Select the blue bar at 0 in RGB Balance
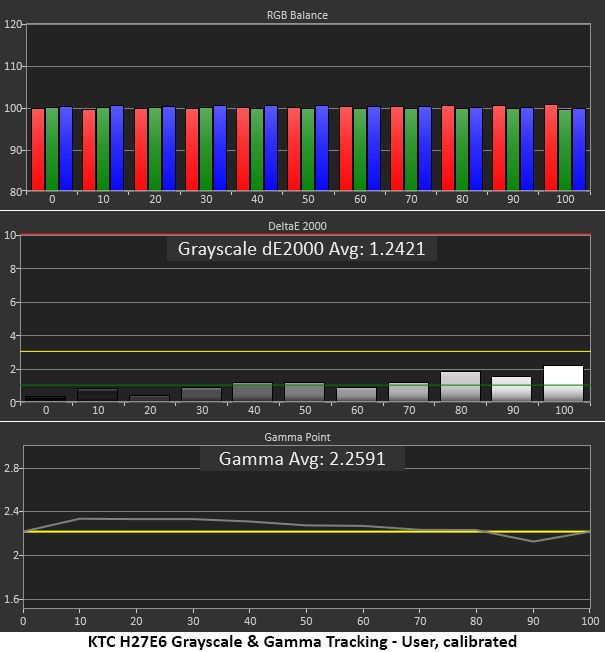This screenshot has width=605, height=652. click(x=66, y=148)
